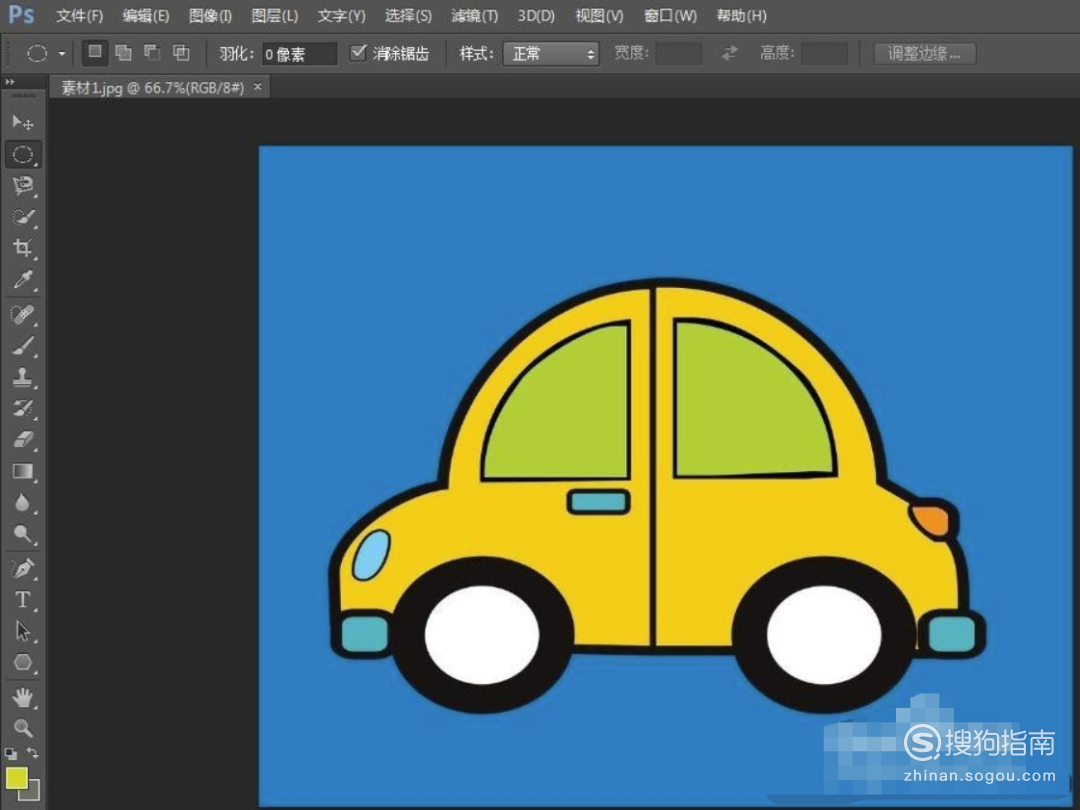Select the Move tool
The height and width of the screenshot is (810, 1080).
[23, 123]
